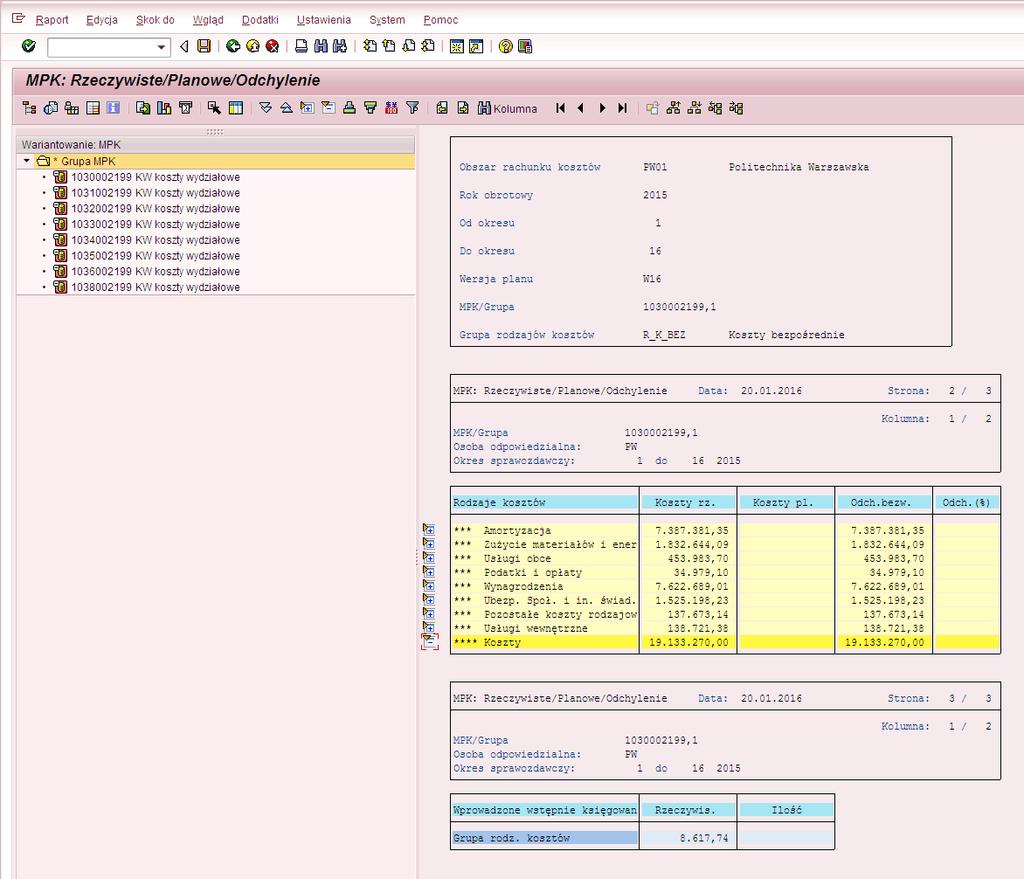
Task: Open the command field dropdown arrow
Action: coord(161,47)
